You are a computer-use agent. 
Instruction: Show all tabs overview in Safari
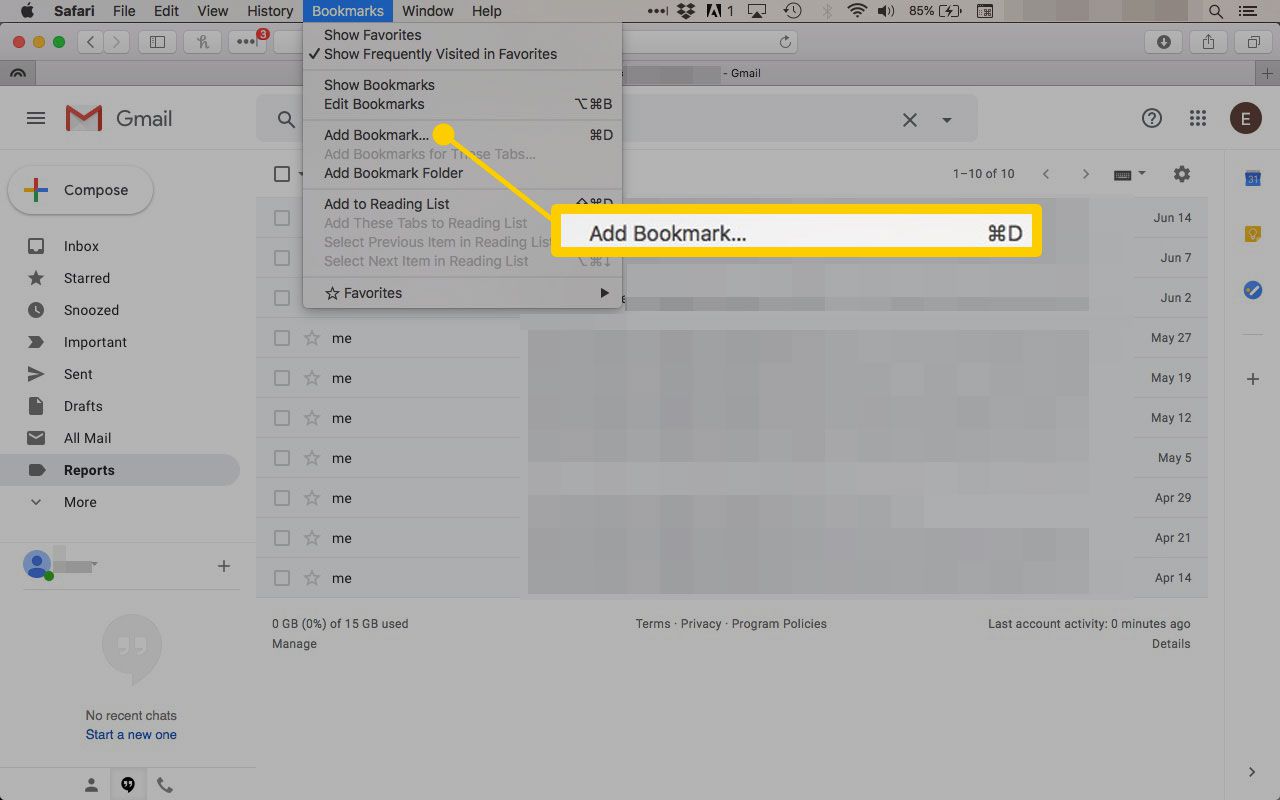[x=1253, y=42]
